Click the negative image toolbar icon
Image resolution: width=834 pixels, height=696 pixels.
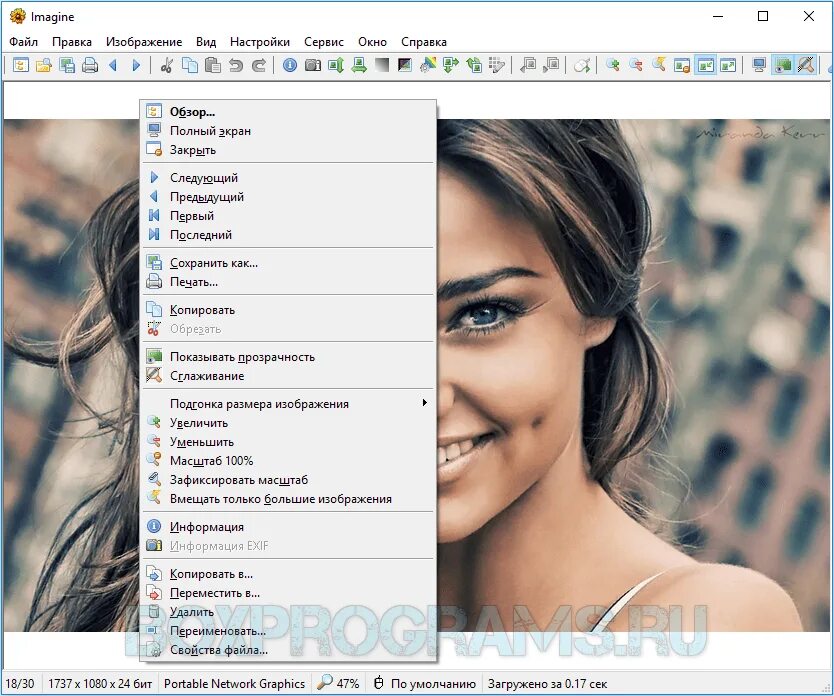pyautogui.click(x=405, y=65)
